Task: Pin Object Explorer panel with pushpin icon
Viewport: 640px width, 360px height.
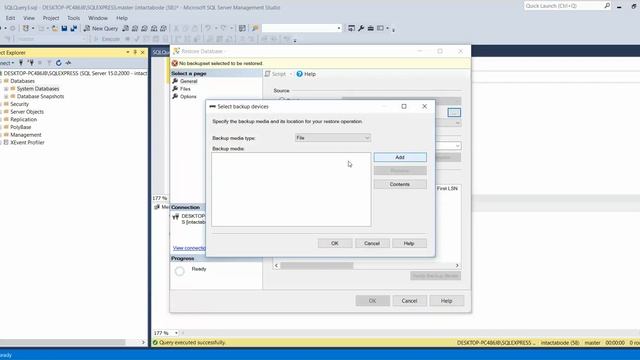Action: click(135, 52)
